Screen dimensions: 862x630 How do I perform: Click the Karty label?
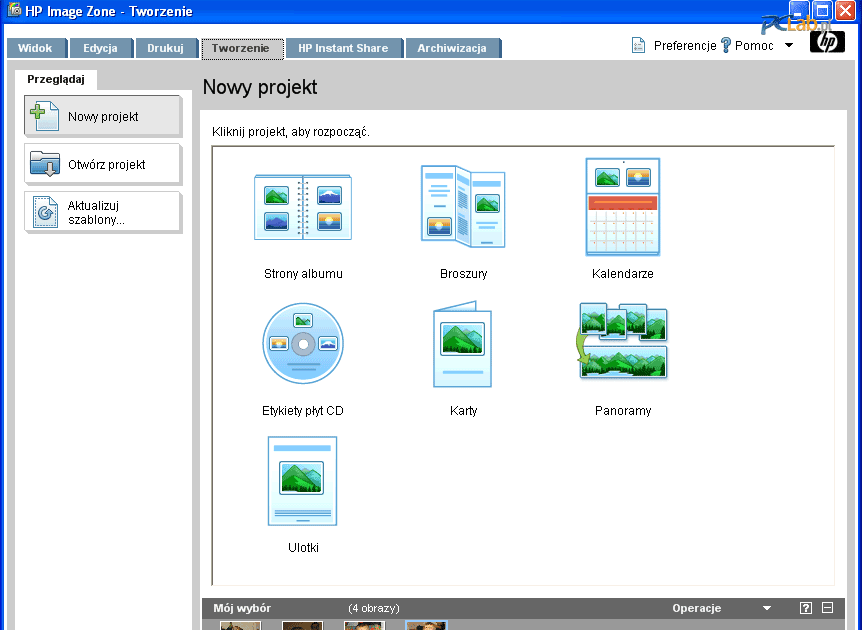(463, 411)
